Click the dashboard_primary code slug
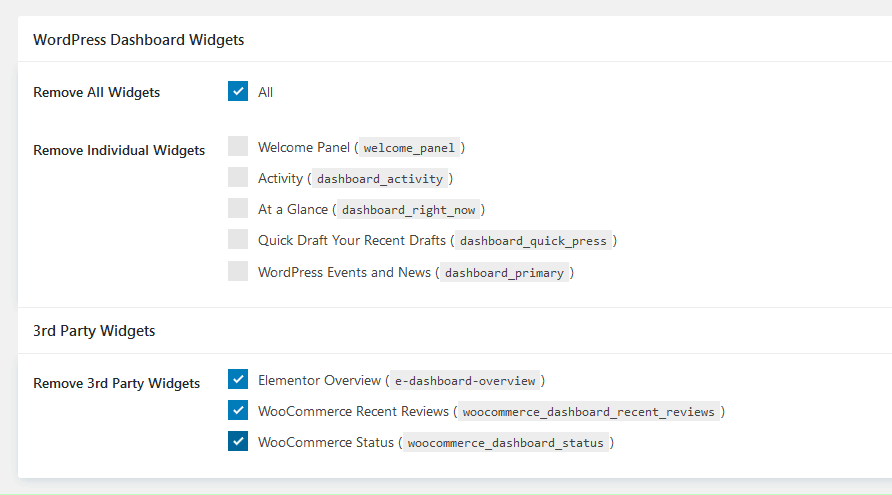892x495 pixels. coord(505,272)
